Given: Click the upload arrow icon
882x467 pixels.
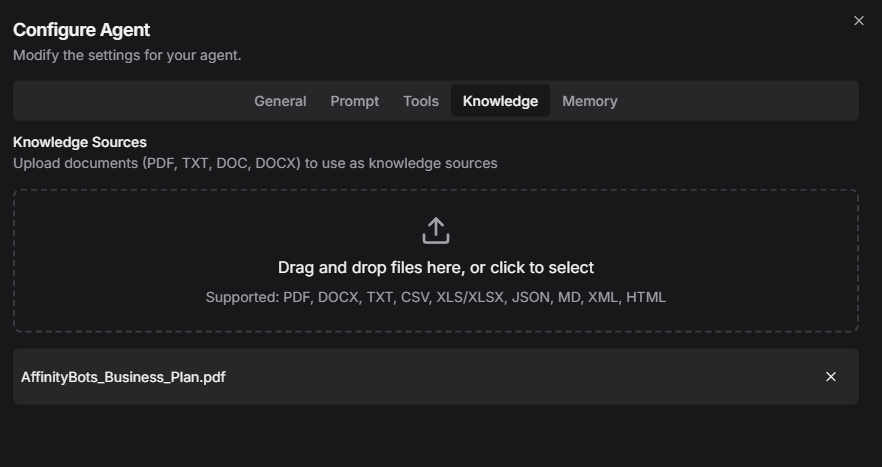Looking at the screenshot, I should pos(436,231).
